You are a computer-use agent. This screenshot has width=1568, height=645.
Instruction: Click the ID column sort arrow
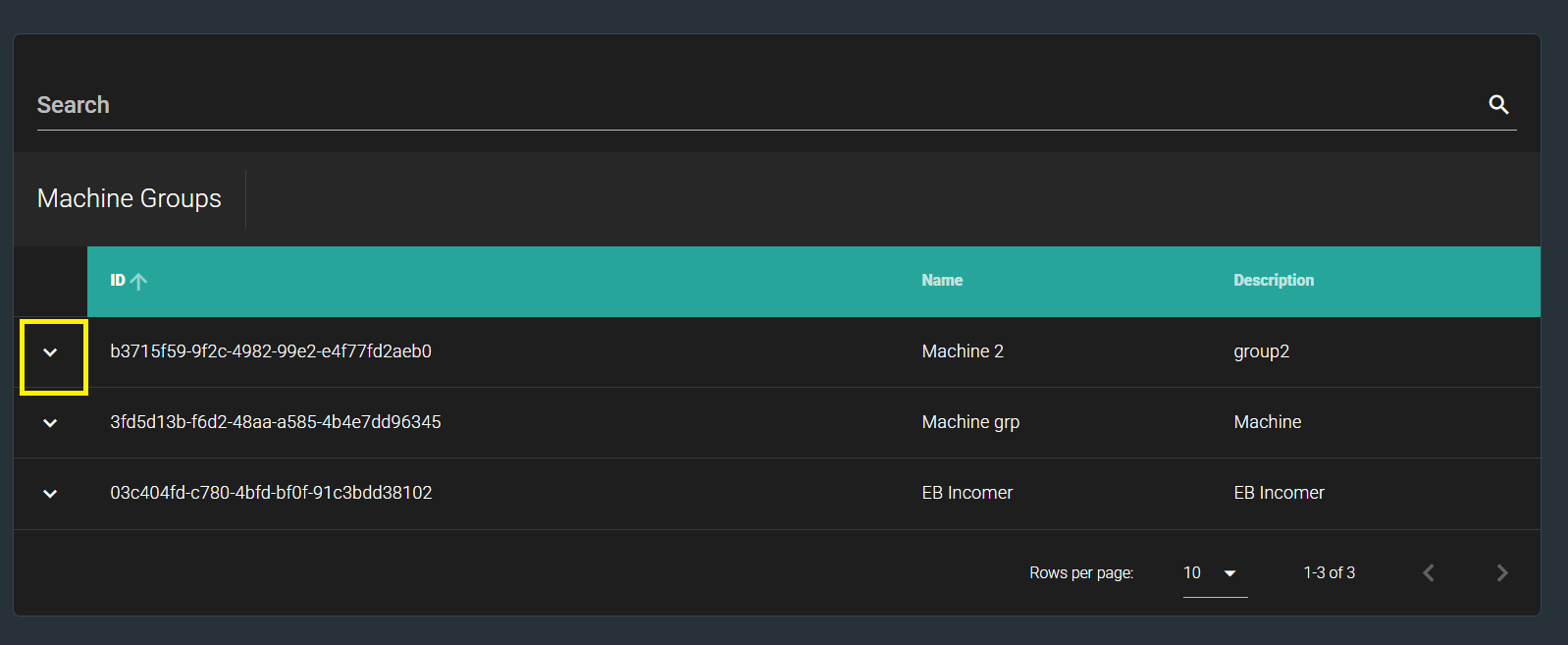139,282
